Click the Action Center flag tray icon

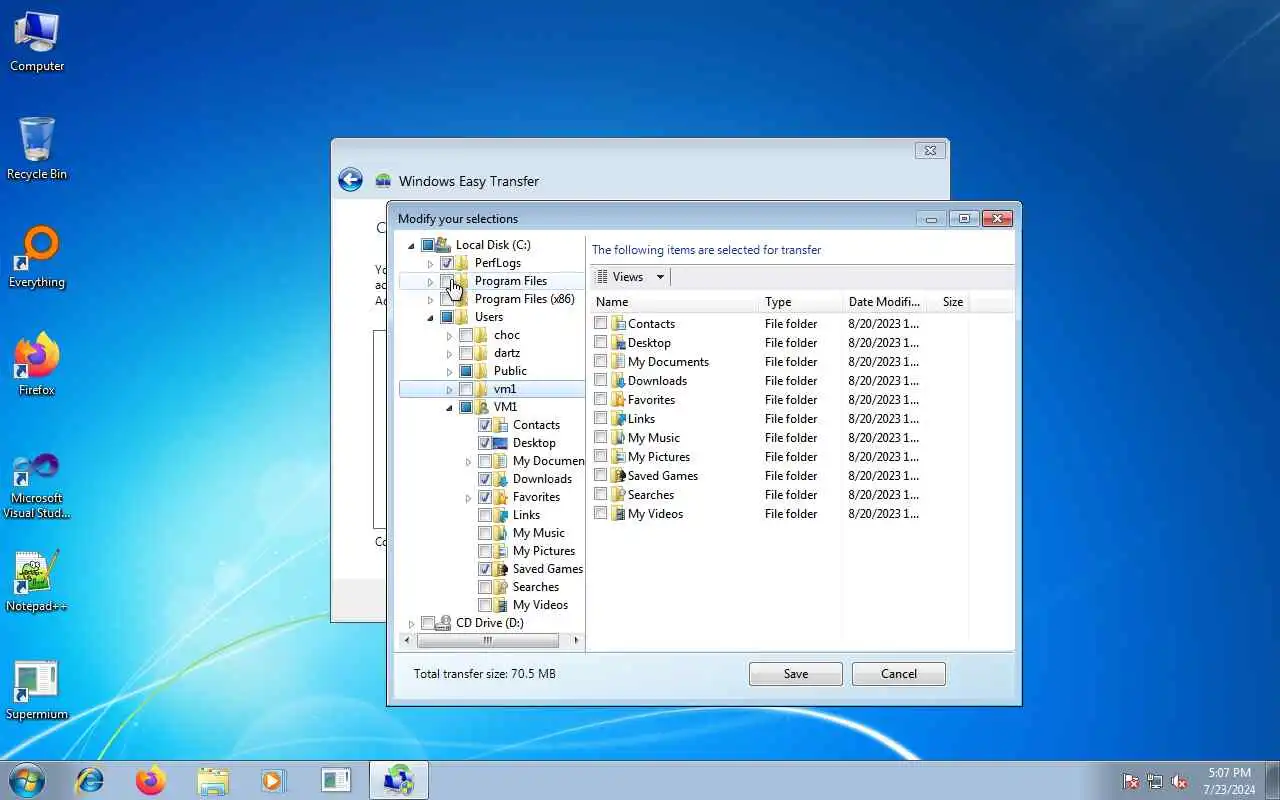[1131, 781]
